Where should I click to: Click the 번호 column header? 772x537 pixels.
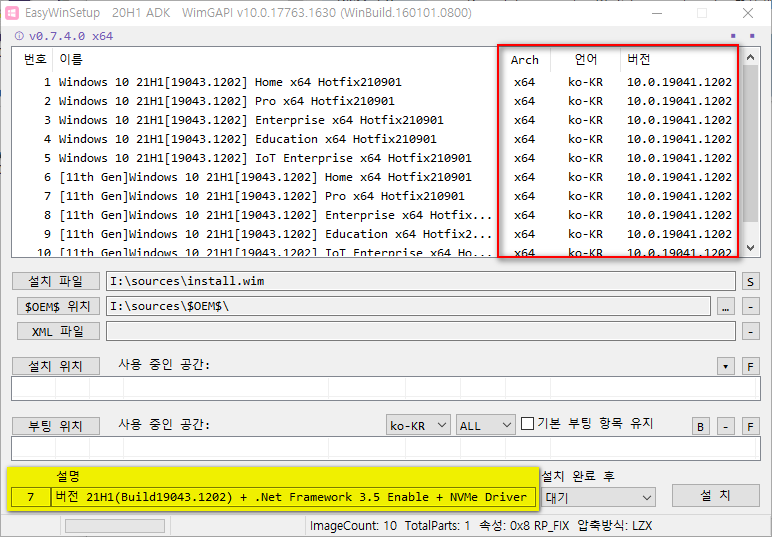tap(35, 60)
